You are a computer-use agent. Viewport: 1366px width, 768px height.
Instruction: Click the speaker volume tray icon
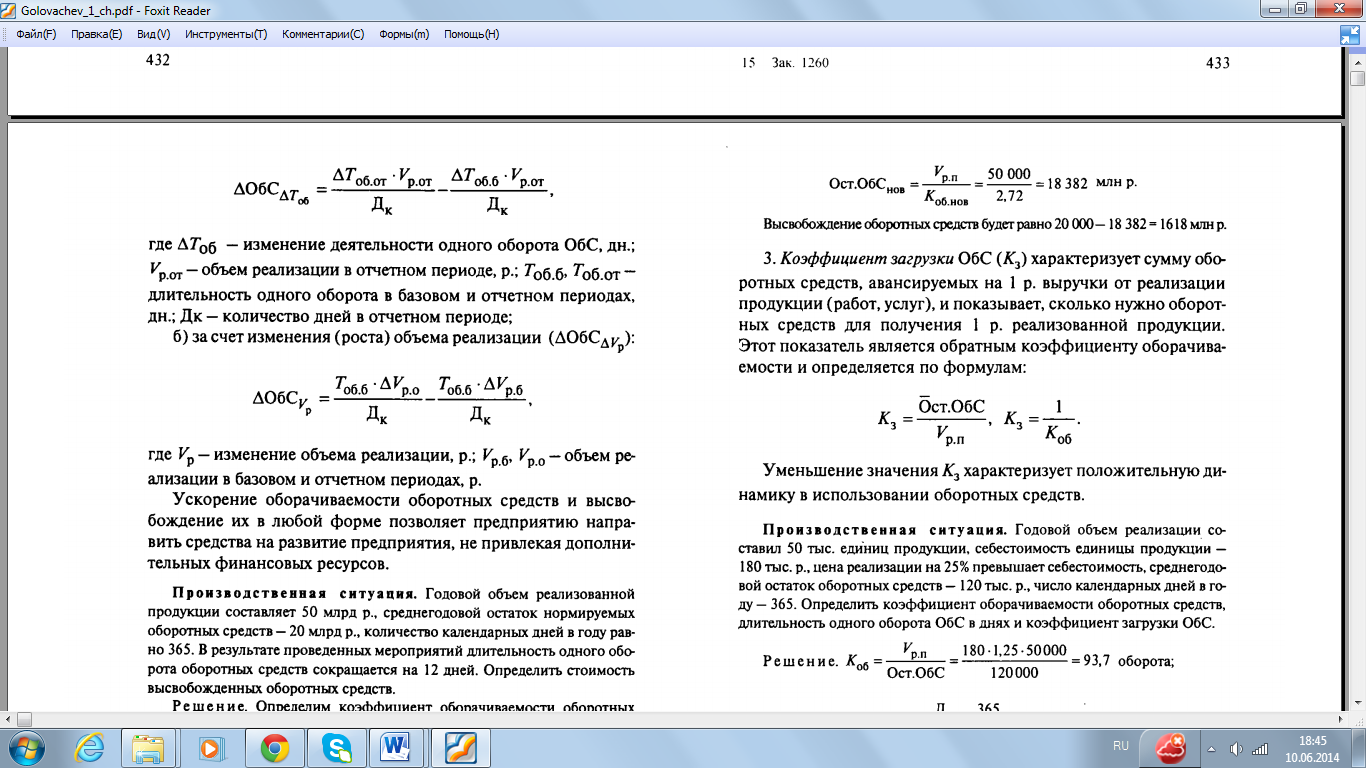[1236, 748]
